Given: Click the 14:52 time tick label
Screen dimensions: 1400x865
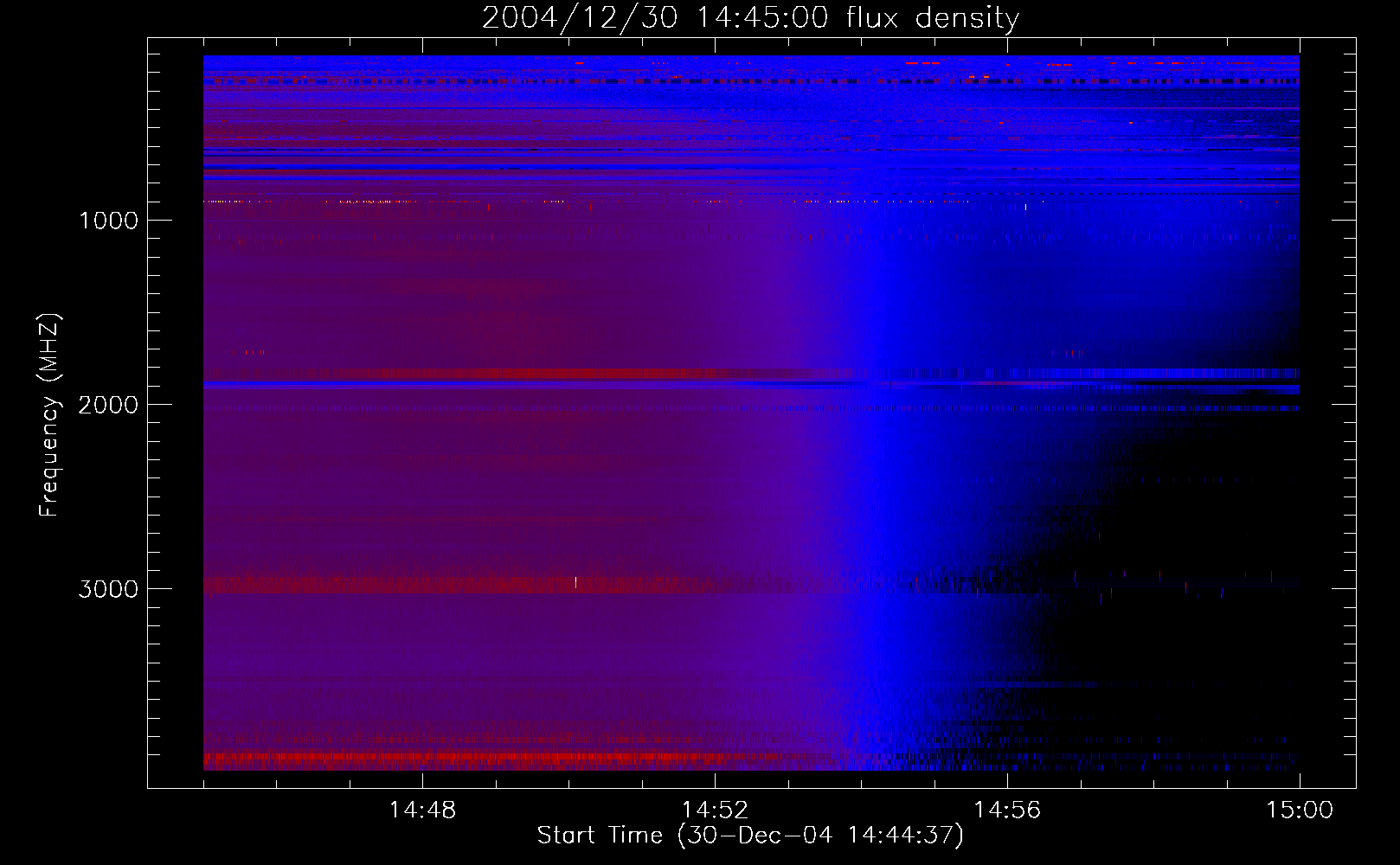Looking at the screenshot, I should [715, 811].
